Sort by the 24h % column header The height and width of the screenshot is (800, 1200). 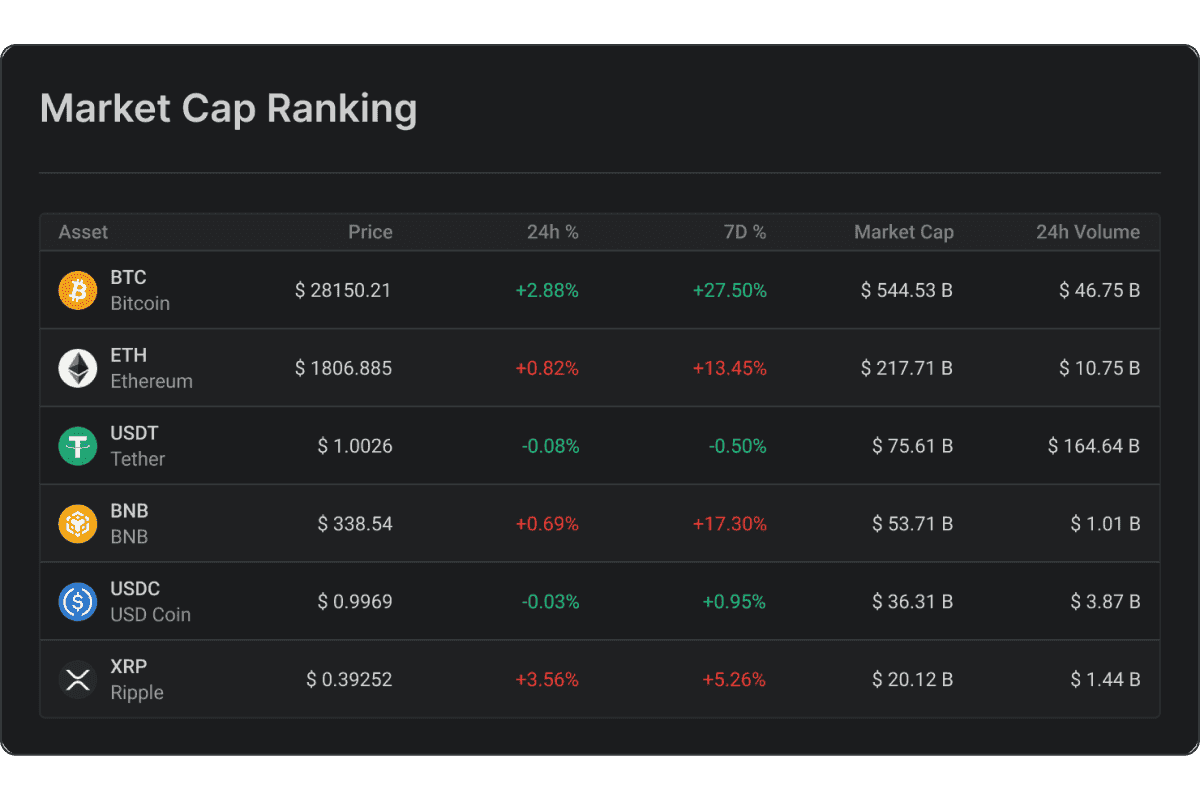(x=553, y=232)
